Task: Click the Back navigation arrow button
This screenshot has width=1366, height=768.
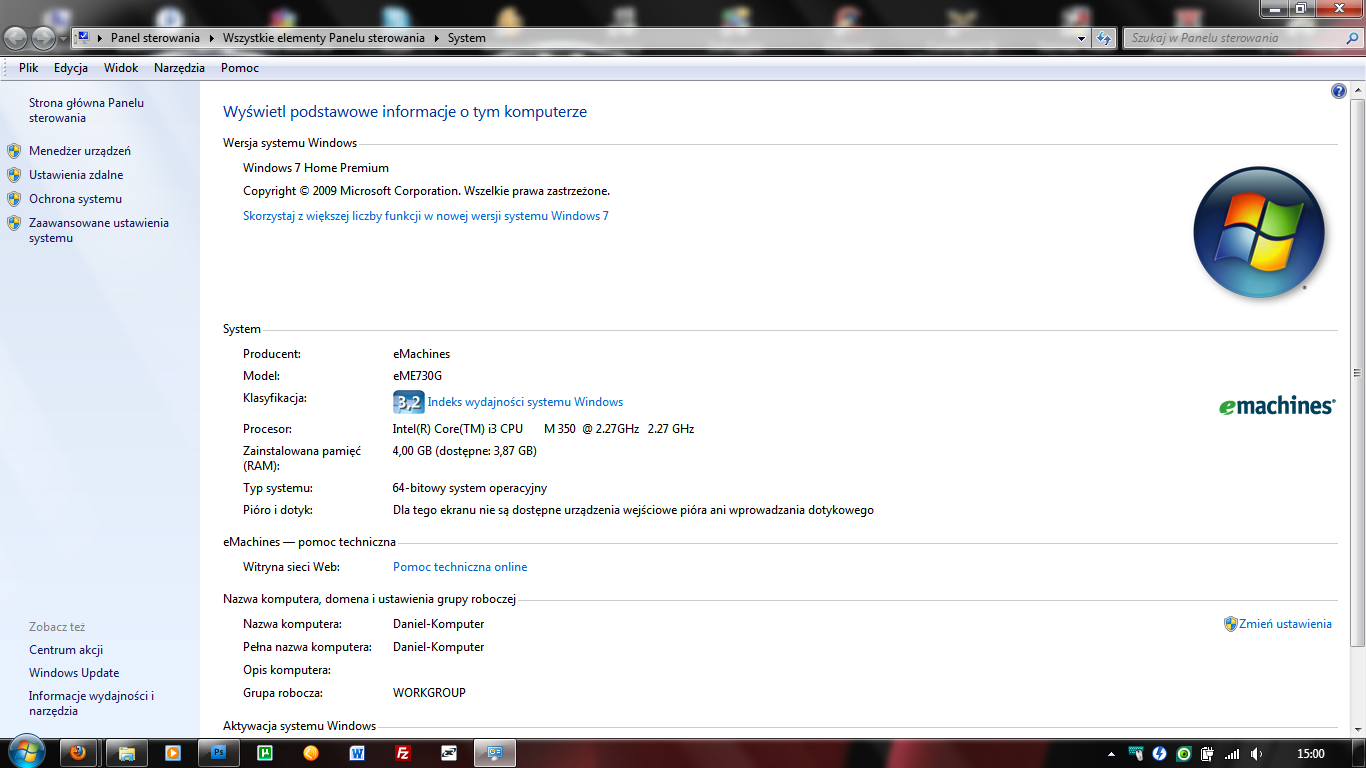Action: (x=16, y=38)
